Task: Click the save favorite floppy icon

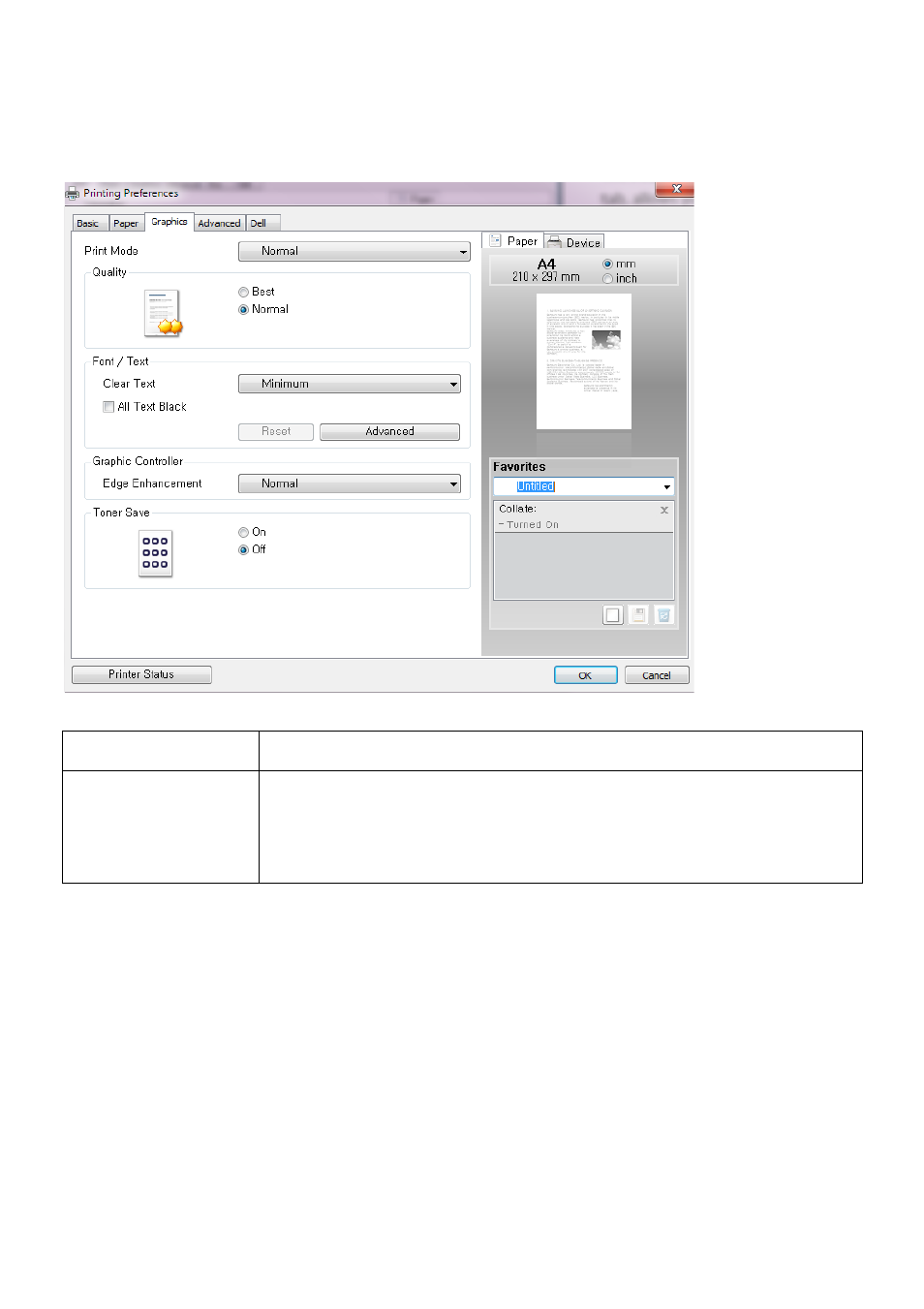Action: (x=638, y=615)
